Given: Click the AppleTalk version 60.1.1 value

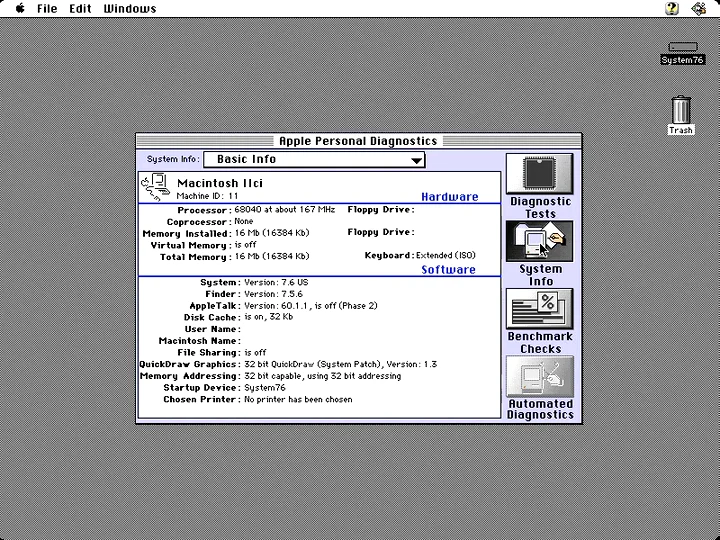Looking at the screenshot, I should coord(311,306).
